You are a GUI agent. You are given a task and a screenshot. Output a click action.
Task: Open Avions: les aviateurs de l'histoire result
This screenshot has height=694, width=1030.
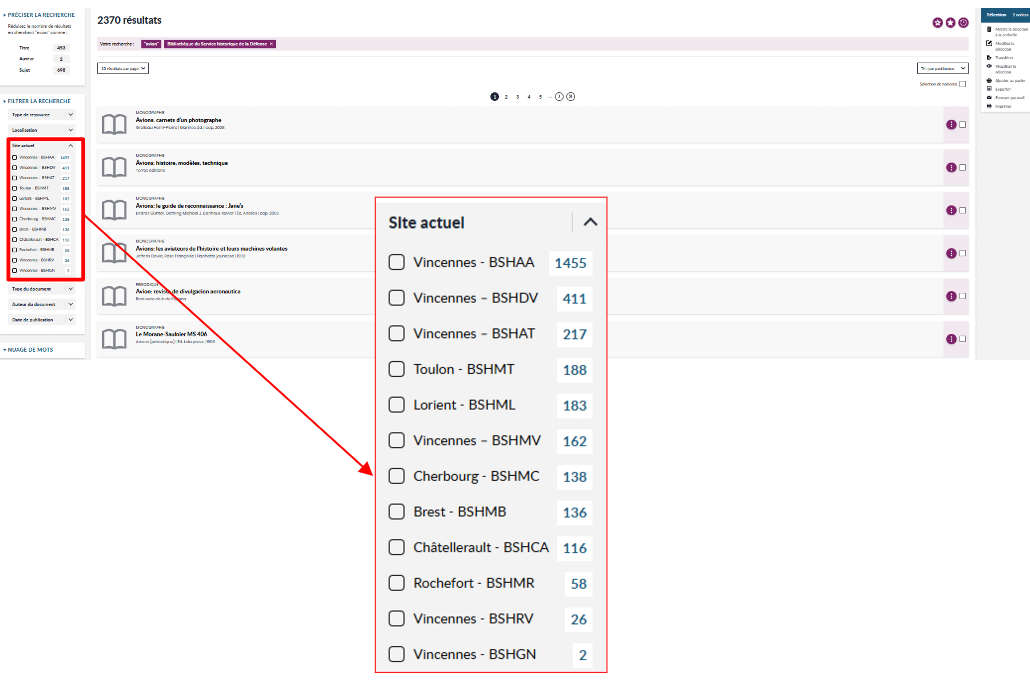tap(212, 249)
